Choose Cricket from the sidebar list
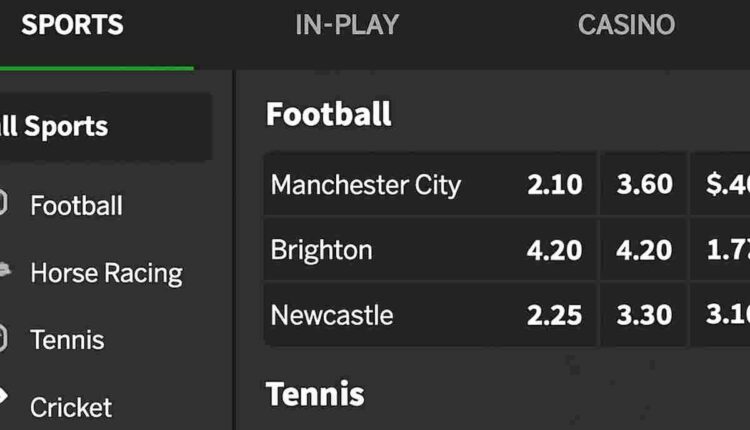 click(71, 408)
